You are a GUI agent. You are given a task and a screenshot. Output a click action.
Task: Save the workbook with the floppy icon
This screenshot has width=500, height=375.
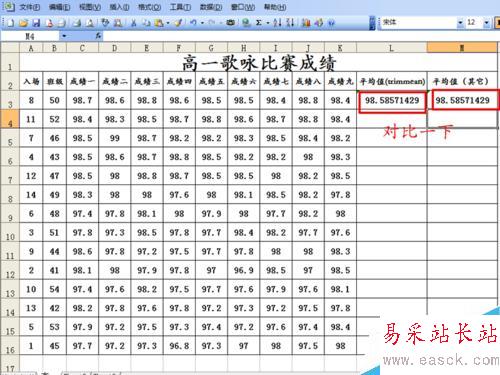(36, 23)
